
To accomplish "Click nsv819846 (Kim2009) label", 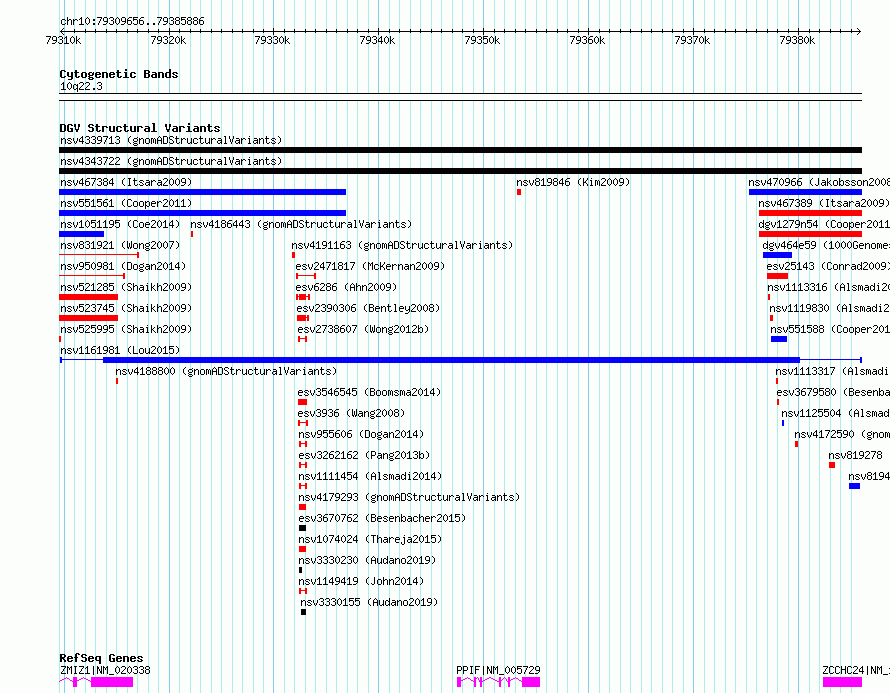I will pos(573,182).
